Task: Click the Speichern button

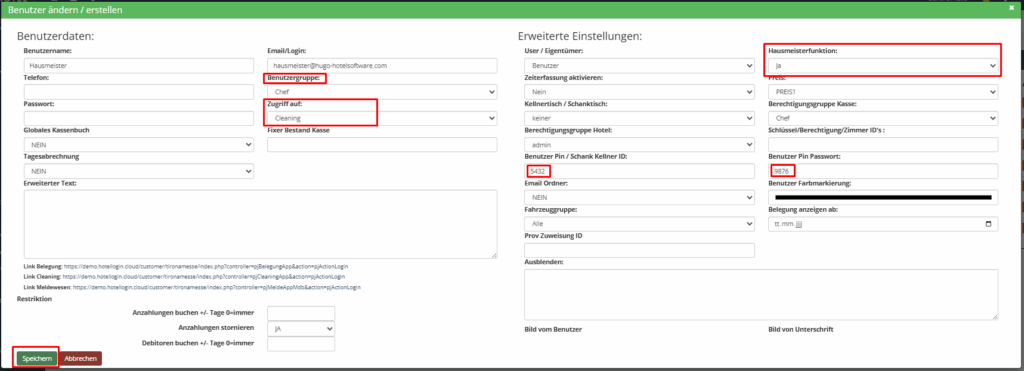Action: [37, 359]
